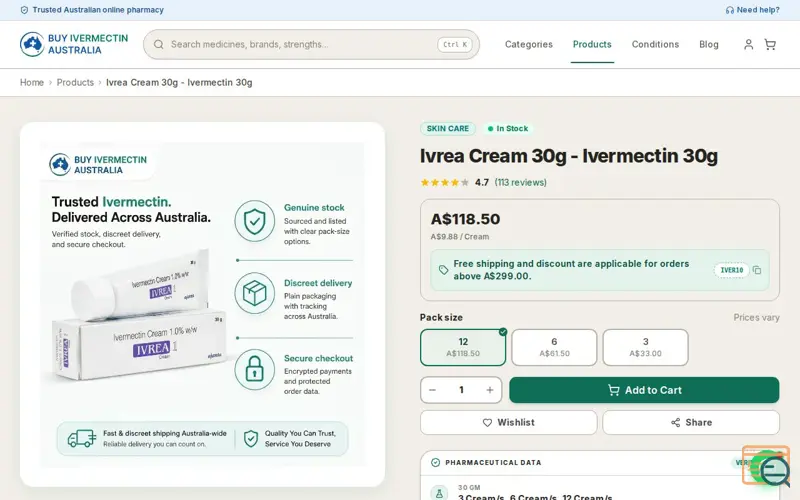800x500 pixels.
Task: Open the Products nav tab
Action: coord(592,44)
